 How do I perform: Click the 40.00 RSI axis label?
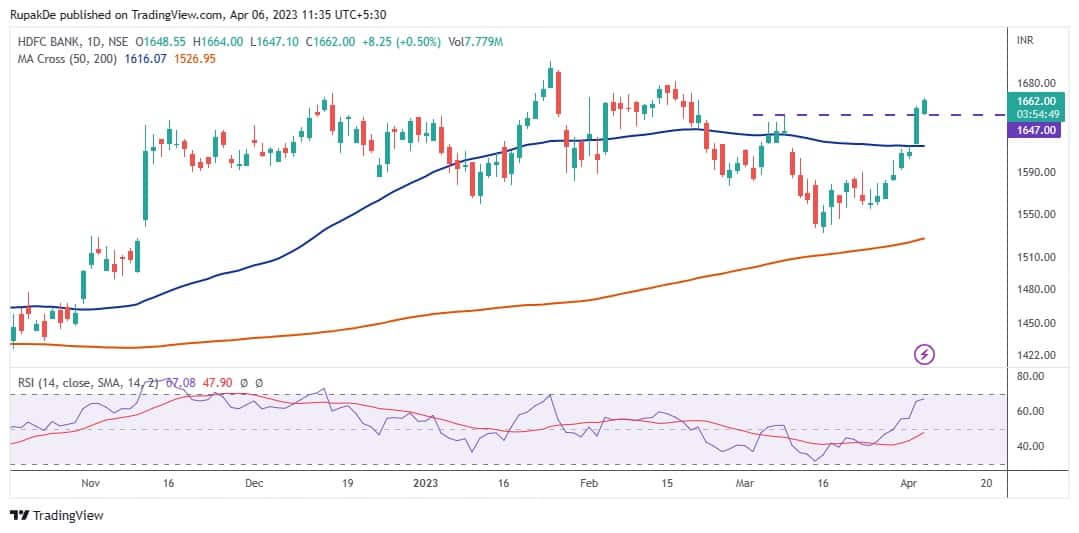(1033, 446)
